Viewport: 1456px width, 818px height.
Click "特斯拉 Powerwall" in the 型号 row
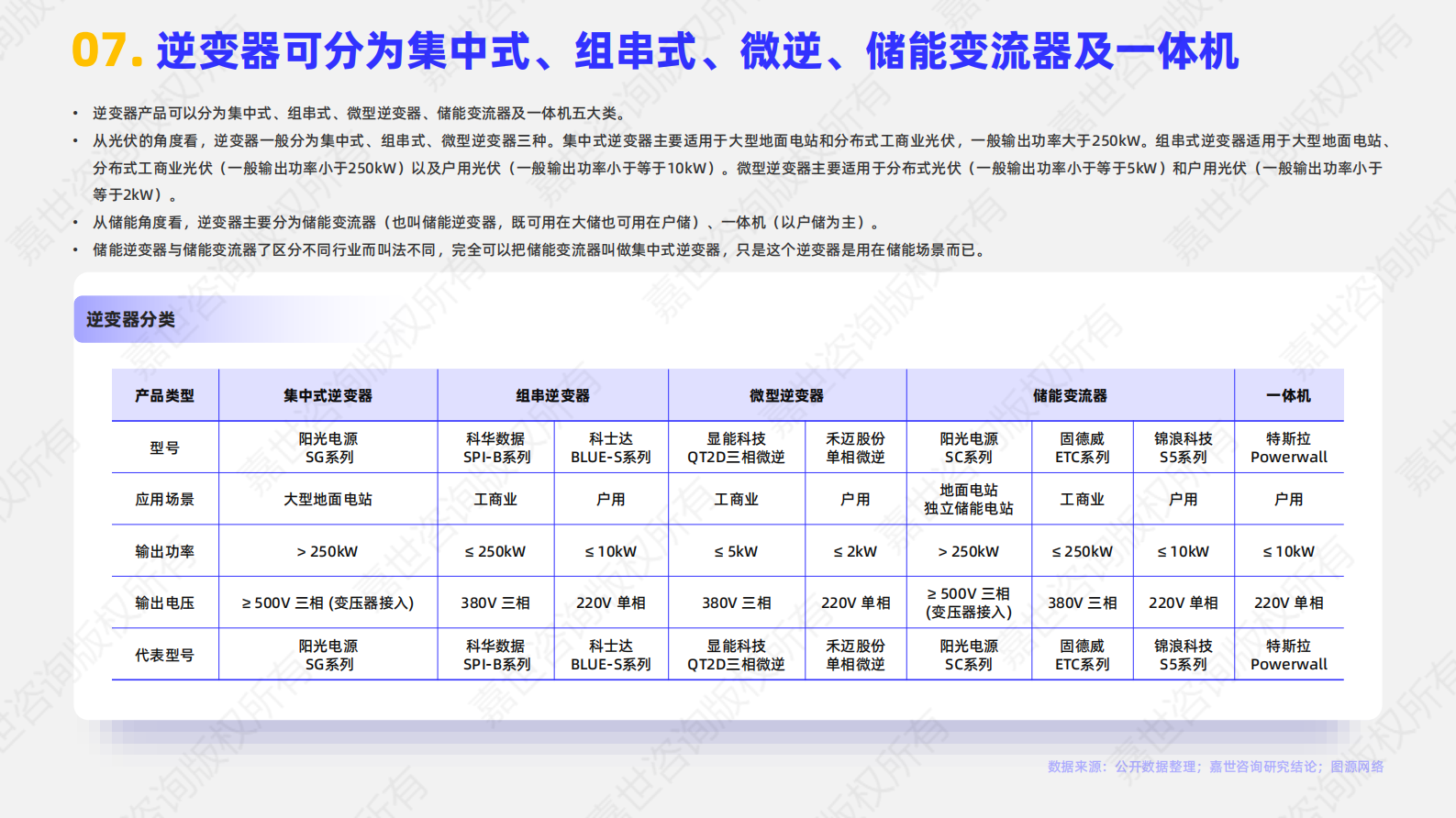(x=1288, y=448)
